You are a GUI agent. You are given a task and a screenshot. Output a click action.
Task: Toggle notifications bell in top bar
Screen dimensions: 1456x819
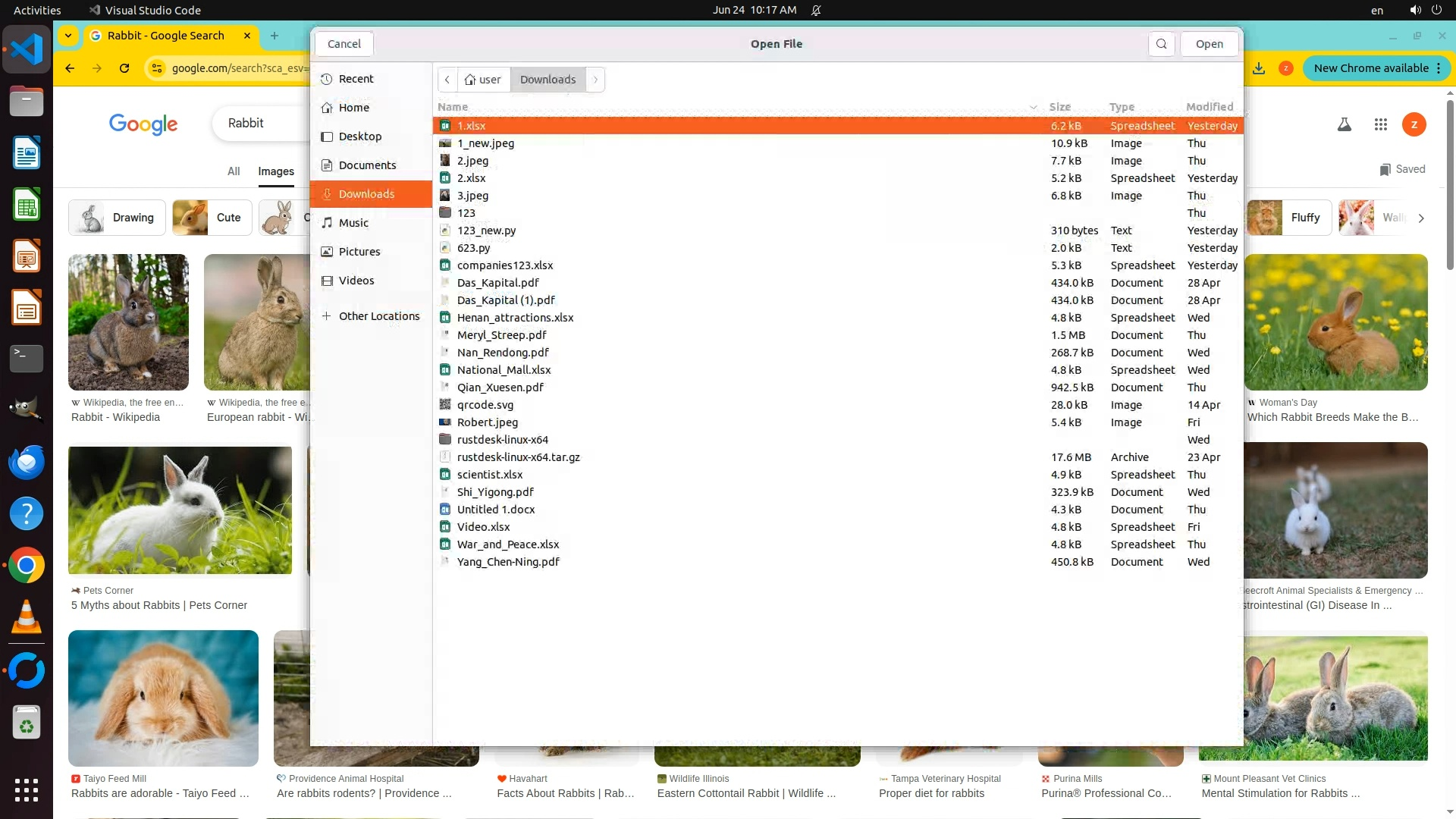tap(816, 11)
